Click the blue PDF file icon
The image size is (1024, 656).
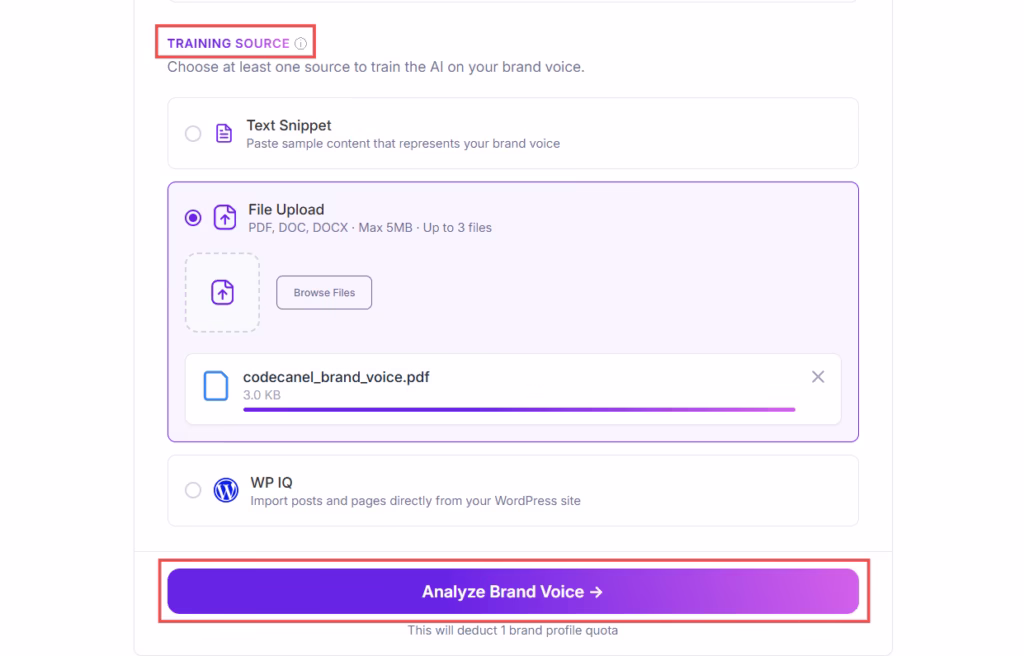[216, 385]
